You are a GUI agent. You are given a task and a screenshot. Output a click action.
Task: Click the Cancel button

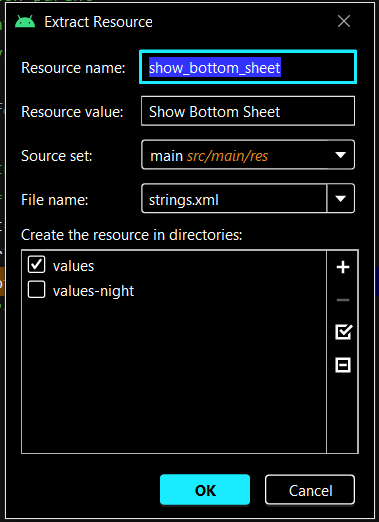(x=310, y=490)
